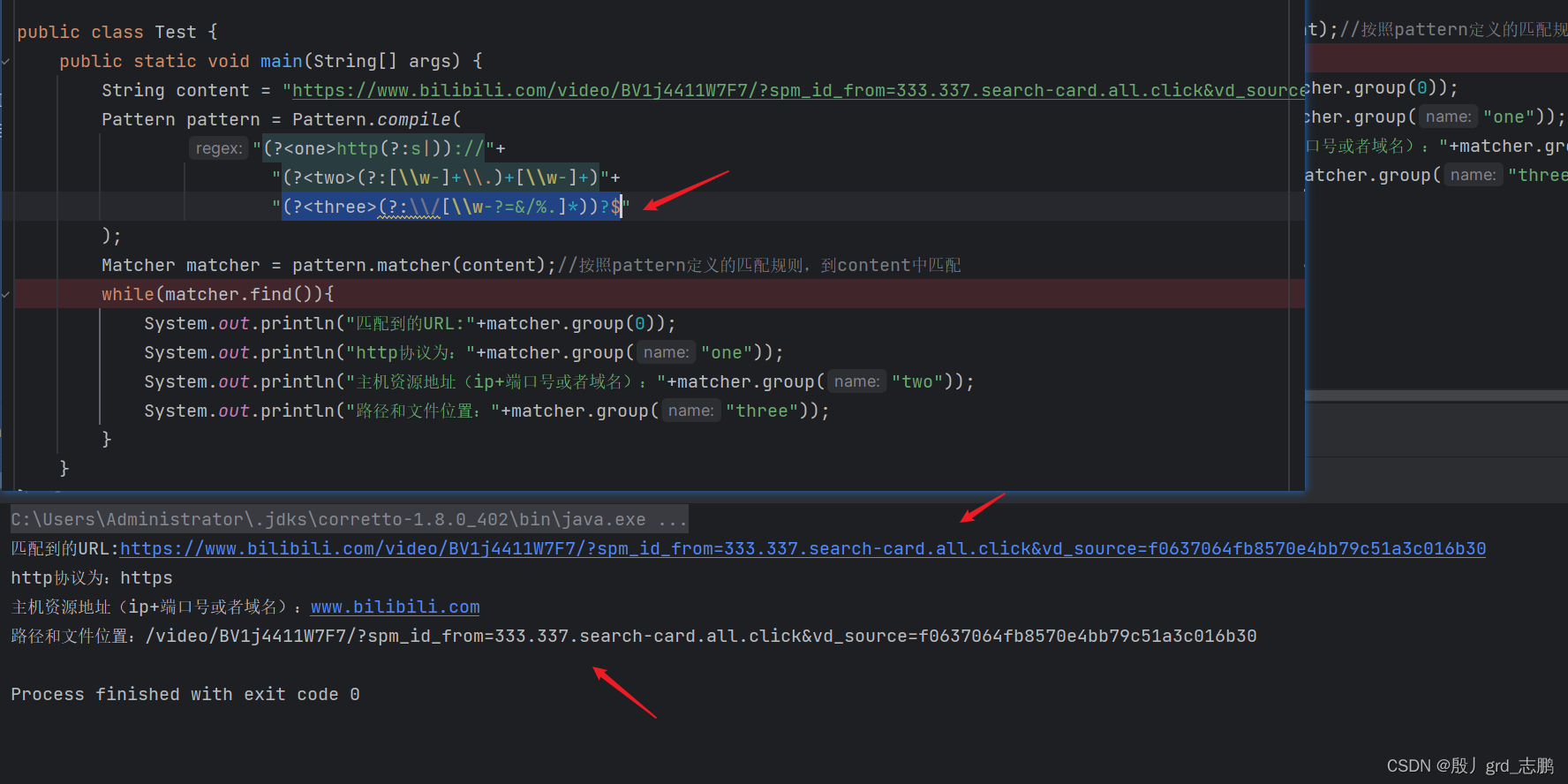Click the '(?<two>' regex string line

click(x=441, y=177)
